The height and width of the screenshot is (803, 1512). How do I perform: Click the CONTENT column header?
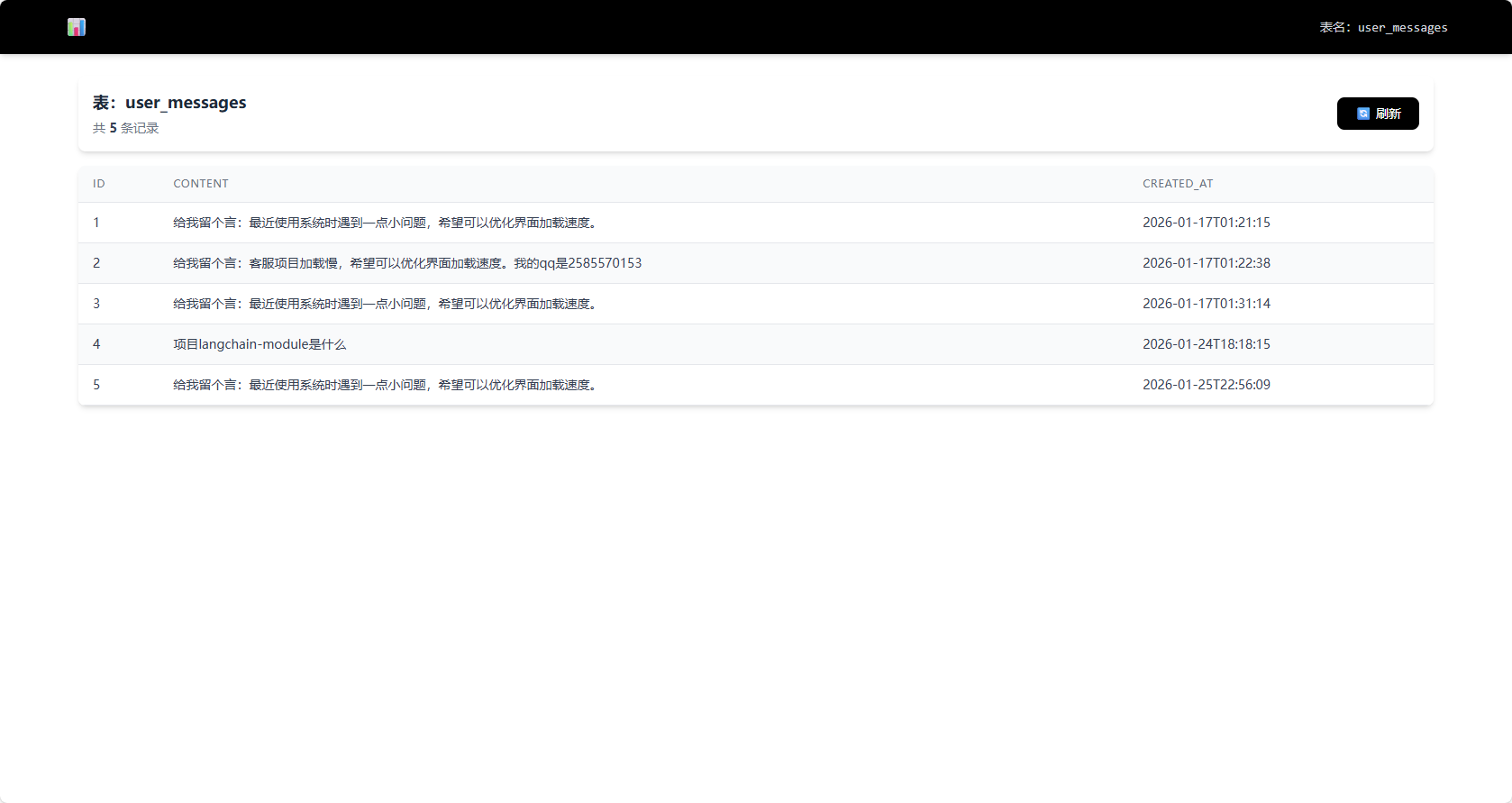tap(201, 184)
